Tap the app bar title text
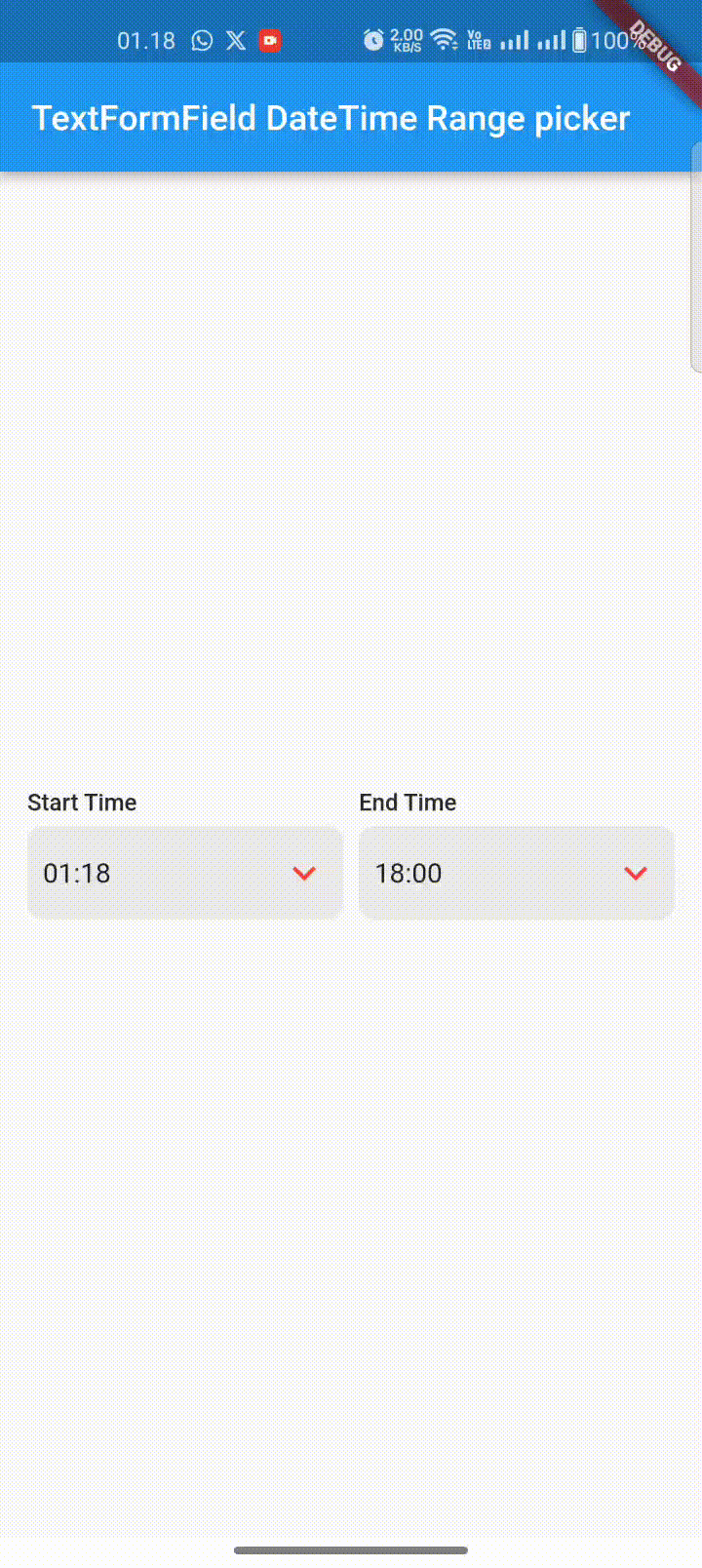The image size is (702, 1568). (330, 117)
